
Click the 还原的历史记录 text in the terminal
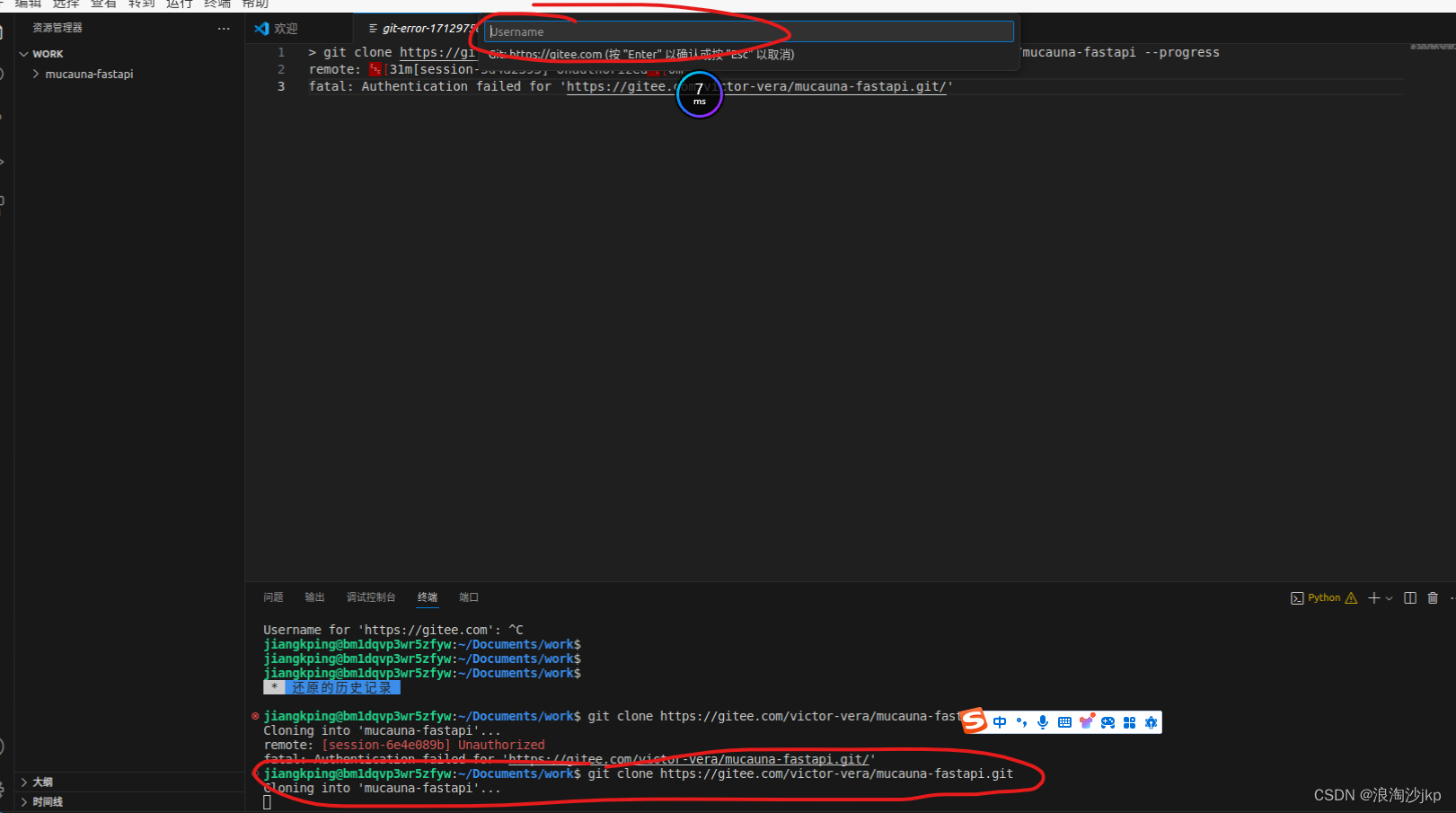pos(342,687)
